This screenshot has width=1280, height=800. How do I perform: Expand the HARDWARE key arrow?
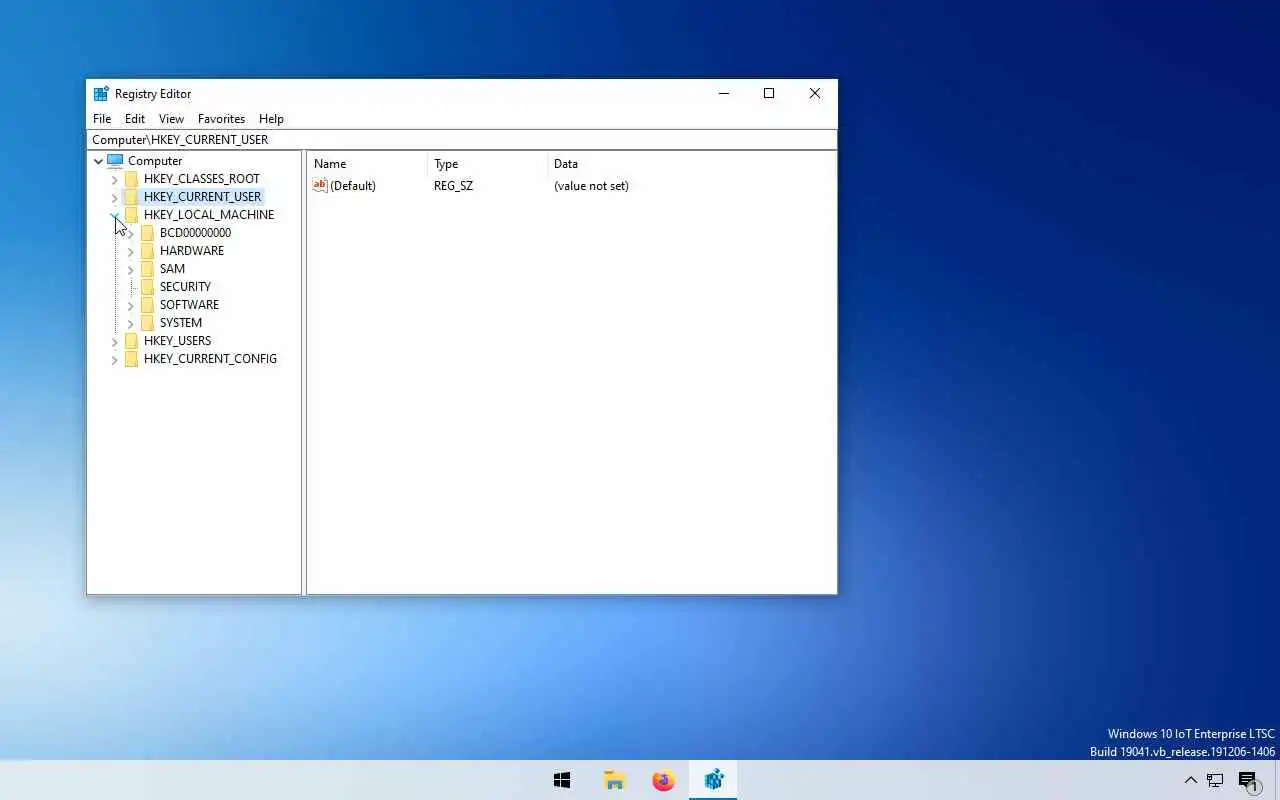pos(130,251)
